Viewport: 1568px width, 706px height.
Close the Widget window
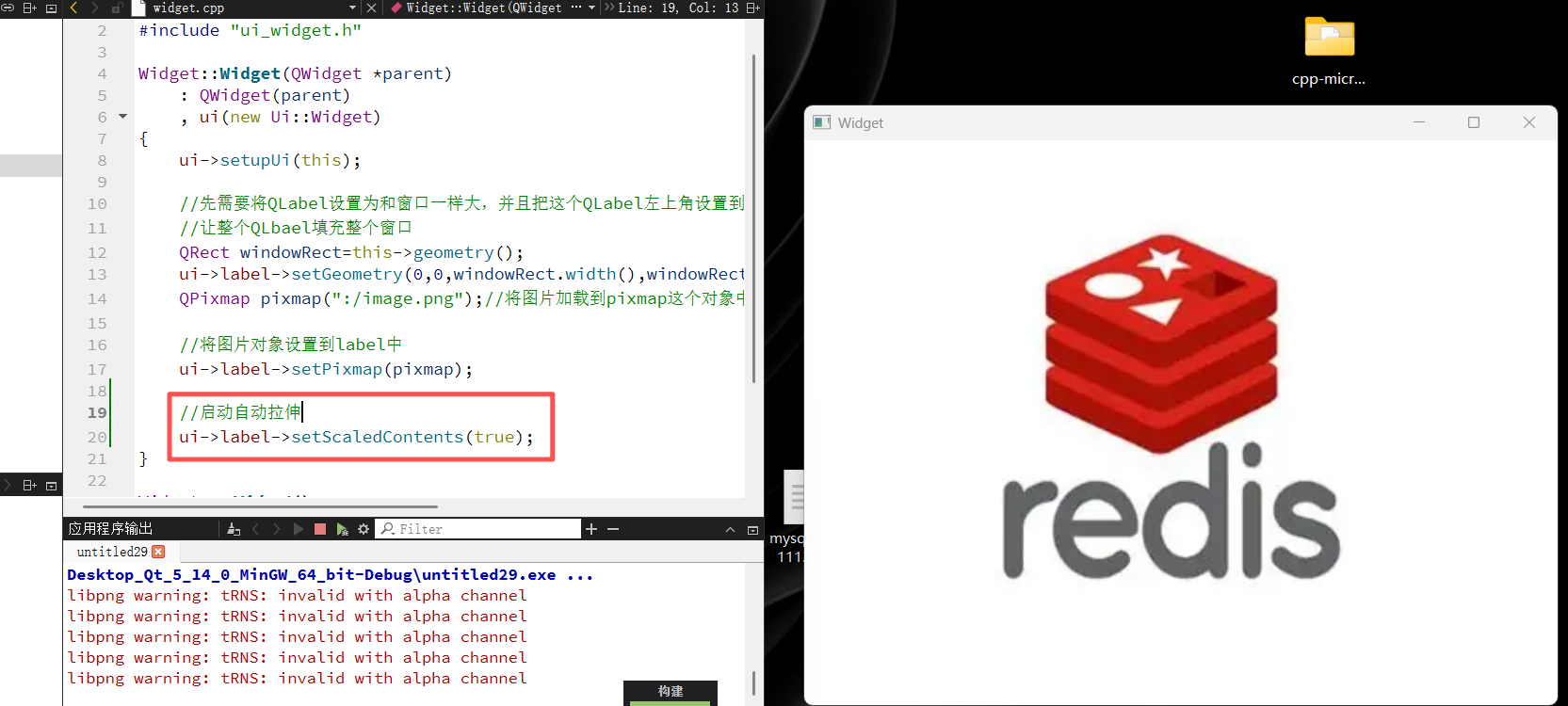tap(1529, 122)
